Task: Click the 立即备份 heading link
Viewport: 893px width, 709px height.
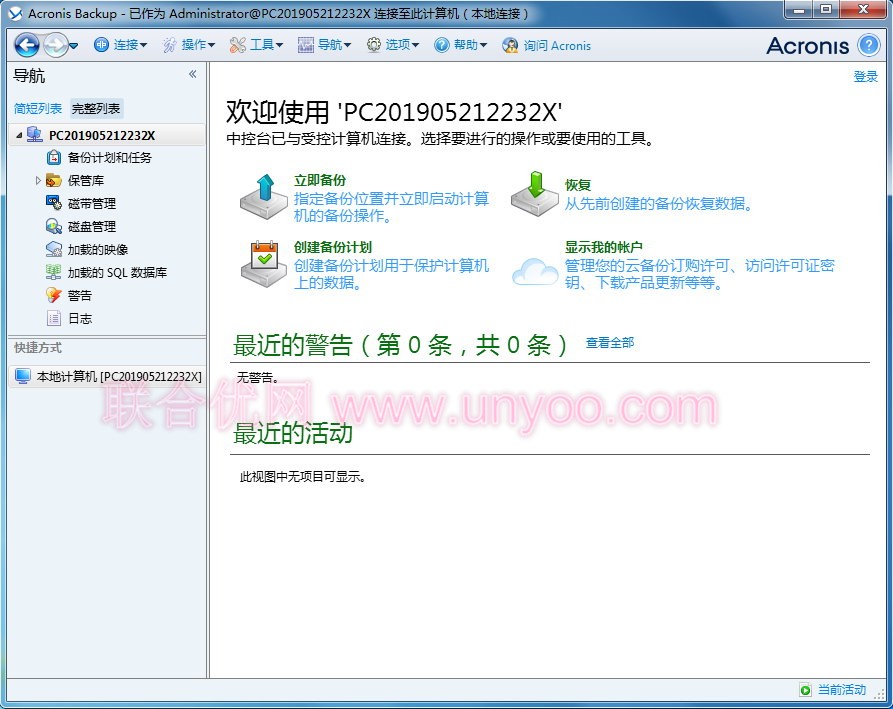Action: pos(319,181)
